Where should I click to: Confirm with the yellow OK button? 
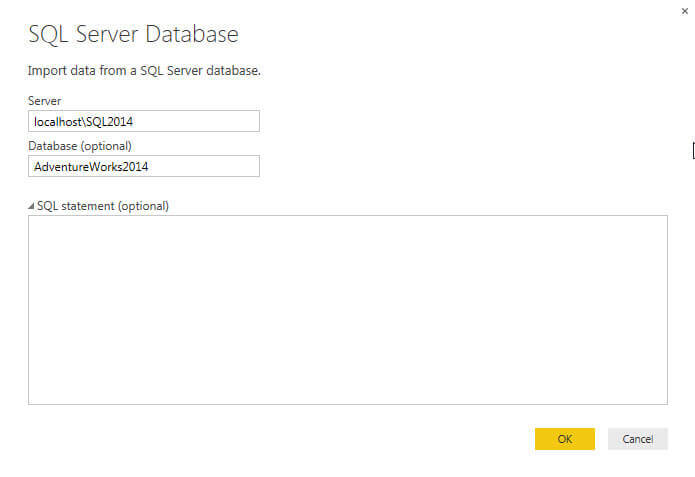click(564, 439)
